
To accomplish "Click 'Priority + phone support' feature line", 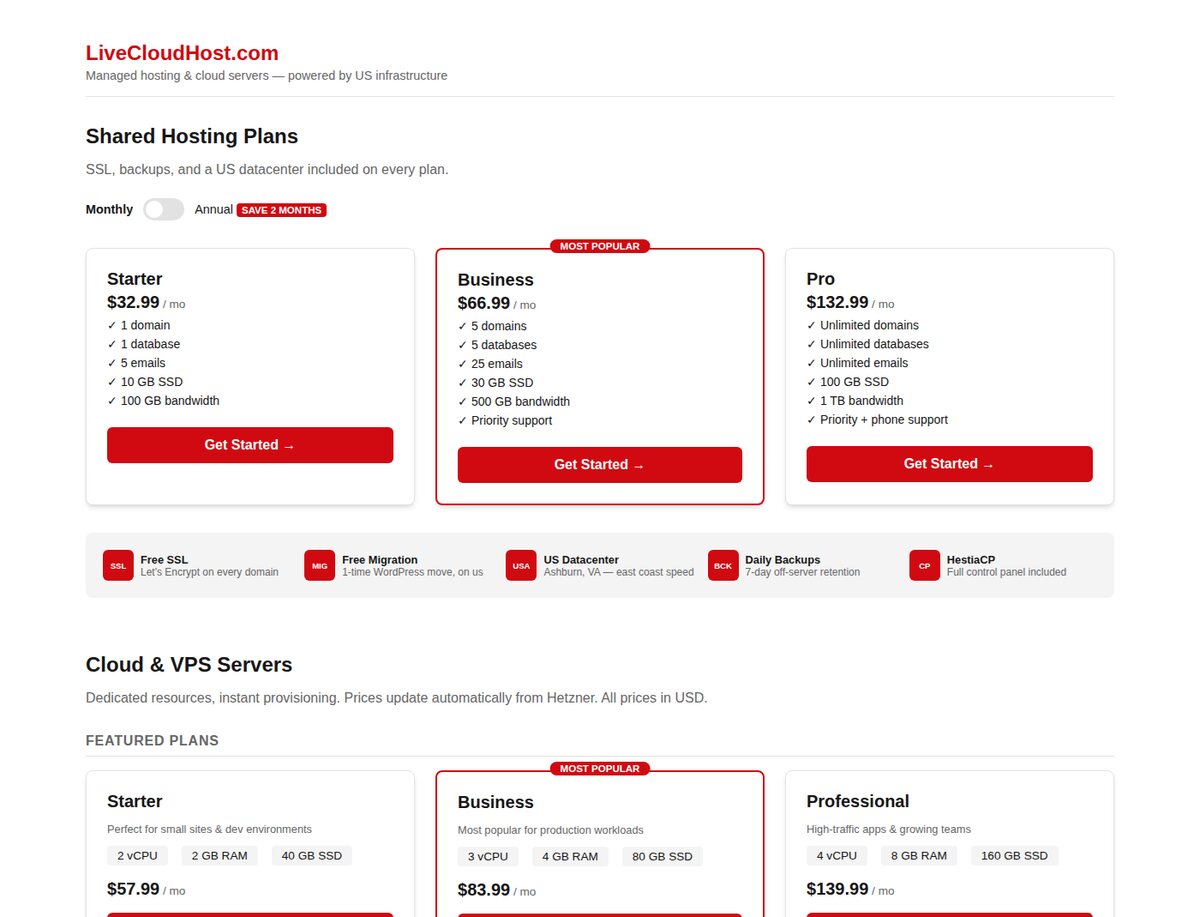I will click(x=878, y=420).
